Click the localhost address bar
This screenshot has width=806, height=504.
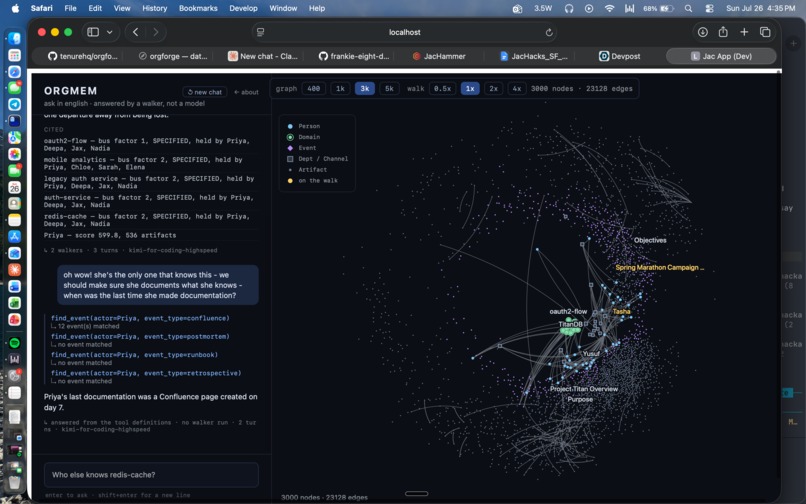(x=405, y=32)
